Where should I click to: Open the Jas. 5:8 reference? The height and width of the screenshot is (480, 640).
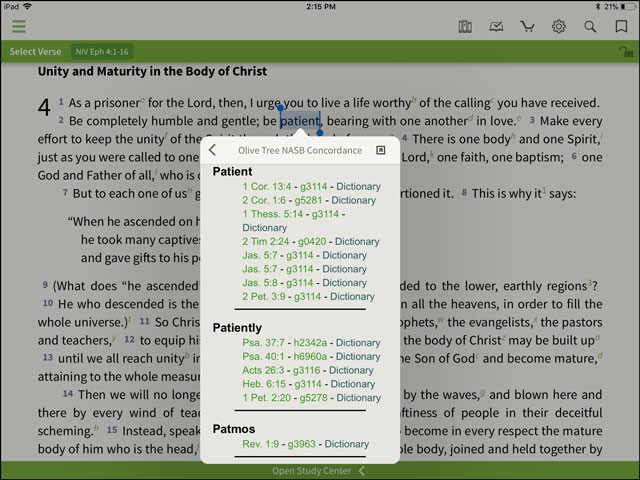point(260,282)
